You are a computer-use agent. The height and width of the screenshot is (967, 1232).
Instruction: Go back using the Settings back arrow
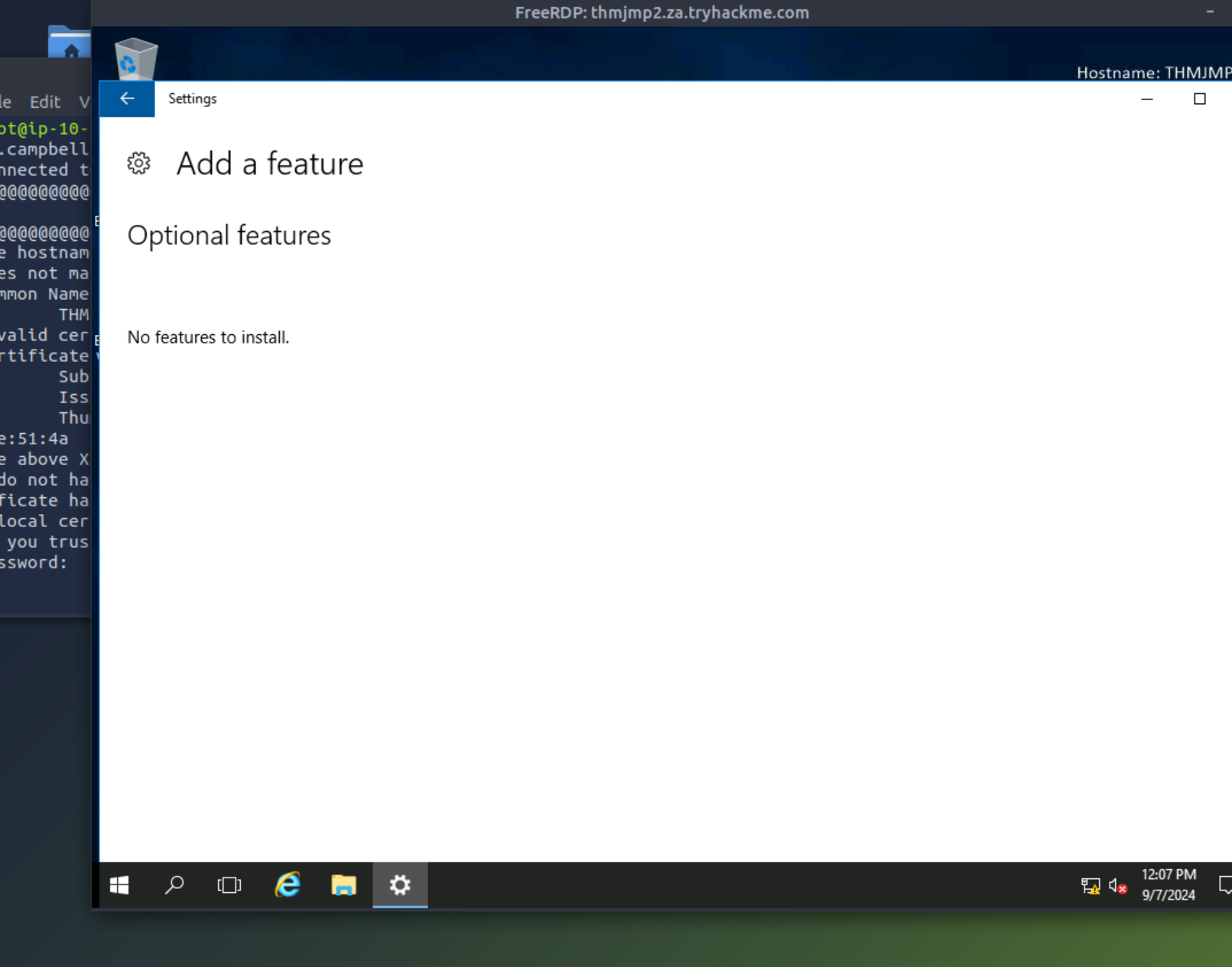tap(127, 99)
